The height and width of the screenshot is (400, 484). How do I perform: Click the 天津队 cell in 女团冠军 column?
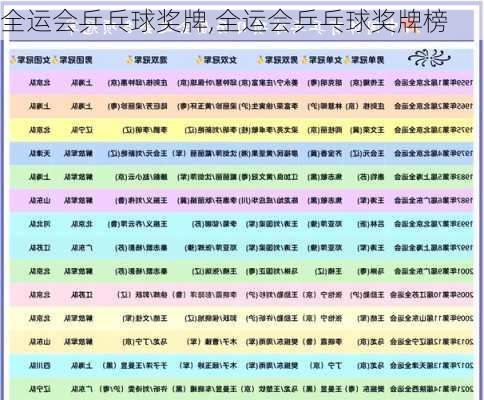[x=40, y=153]
